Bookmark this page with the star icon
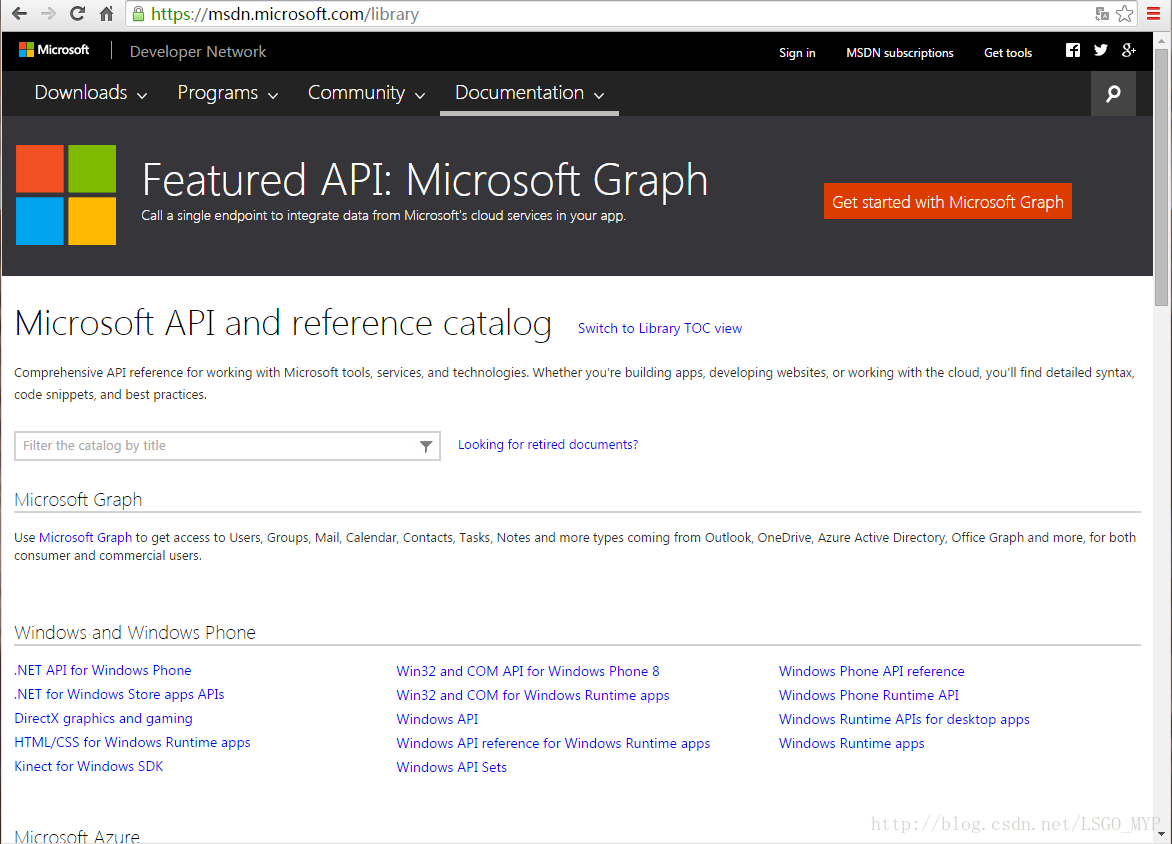 1123,13
